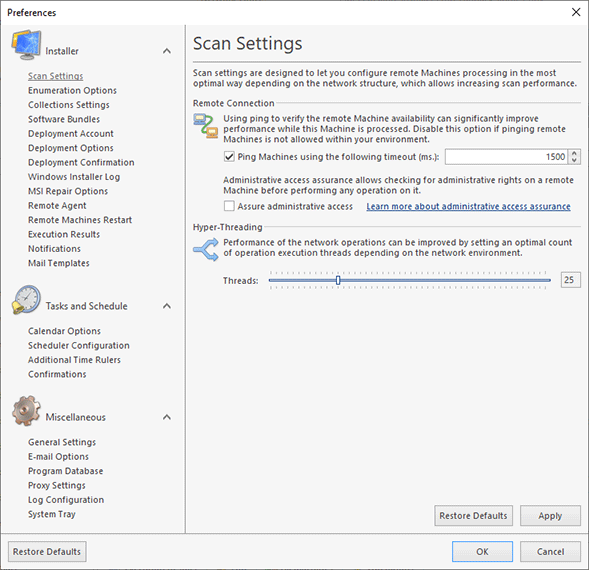
Task: Open Program Database page
Action: [x=65, y=471]
